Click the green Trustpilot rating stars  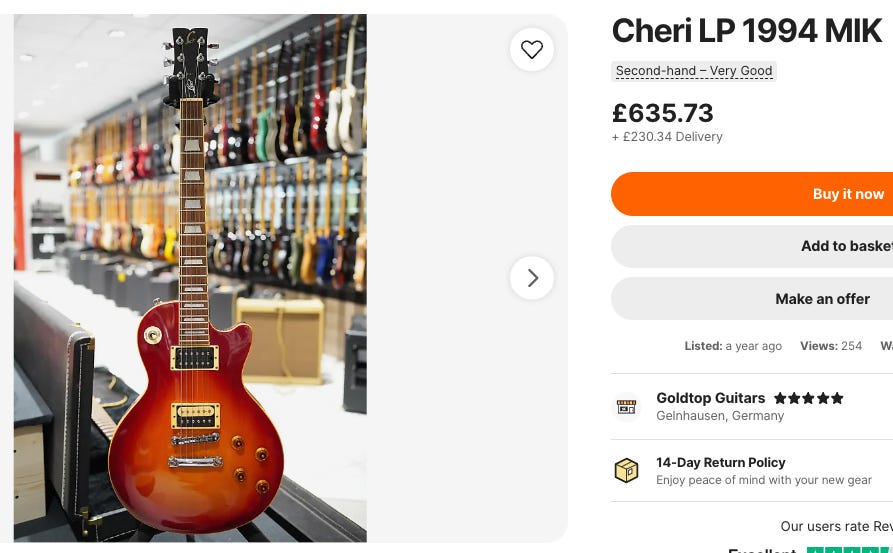pos(850,549)
